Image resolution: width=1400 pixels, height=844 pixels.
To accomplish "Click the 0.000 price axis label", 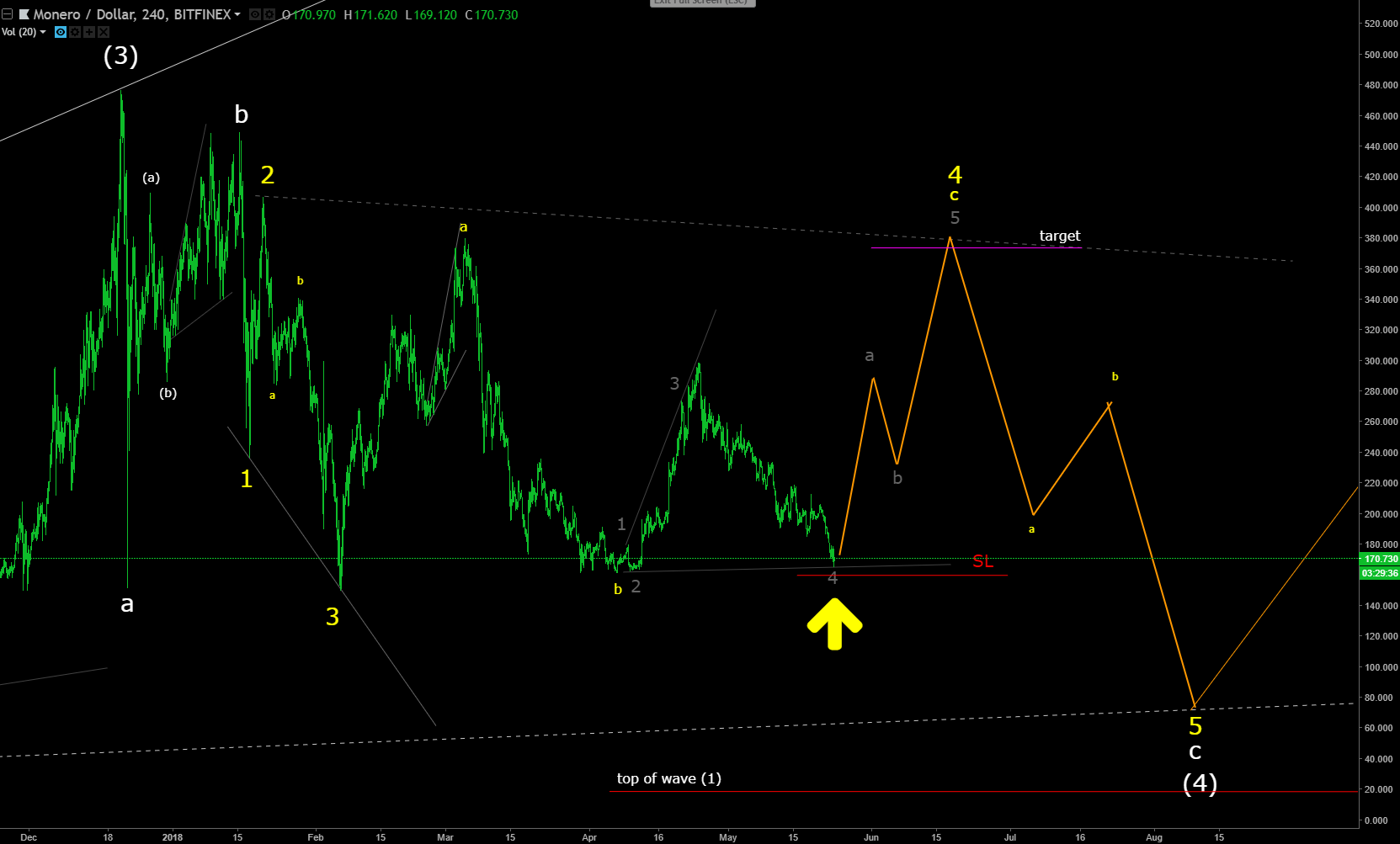I will (x=1376, y=820).
